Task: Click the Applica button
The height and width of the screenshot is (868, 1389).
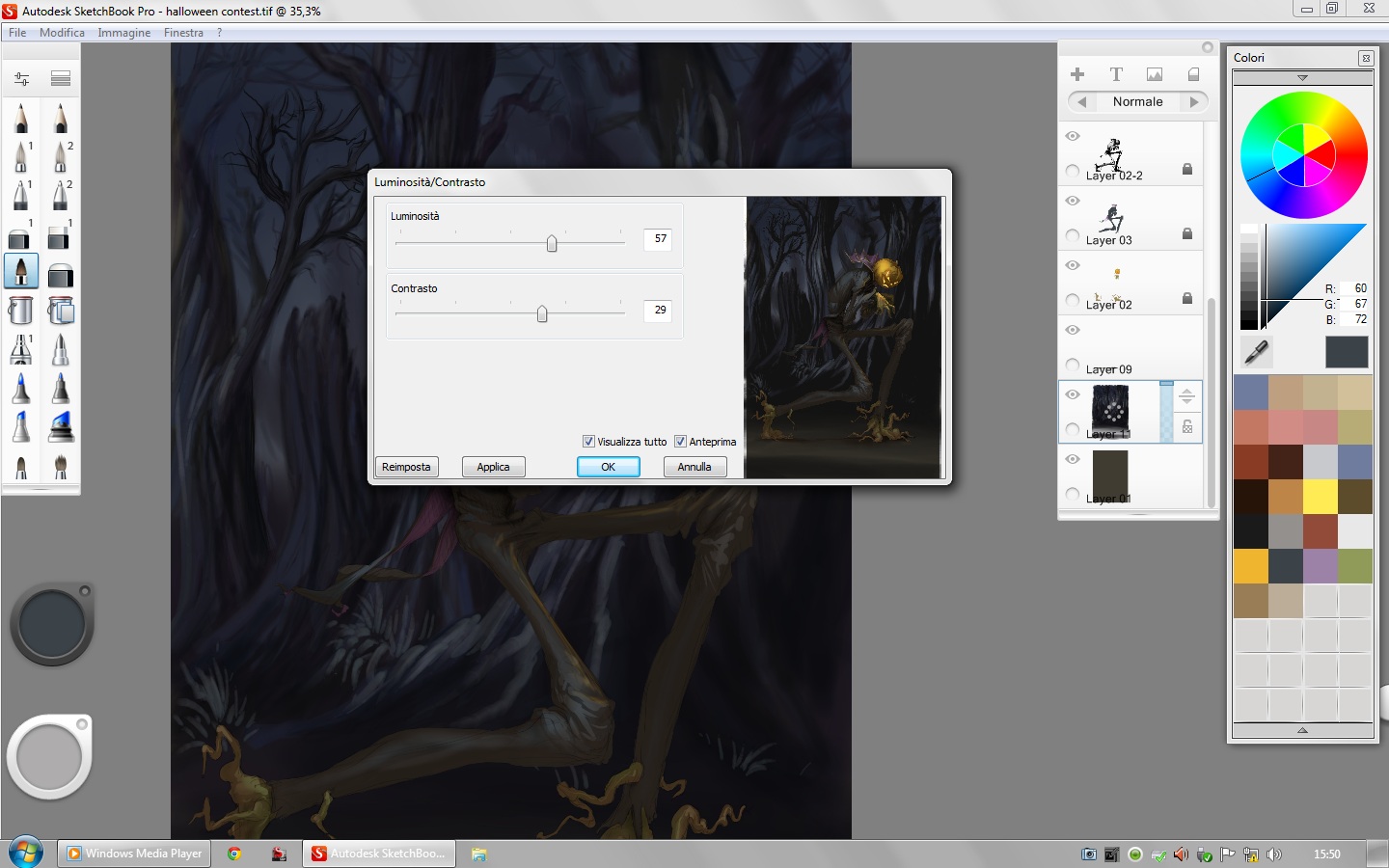Action: click(493, 467)
